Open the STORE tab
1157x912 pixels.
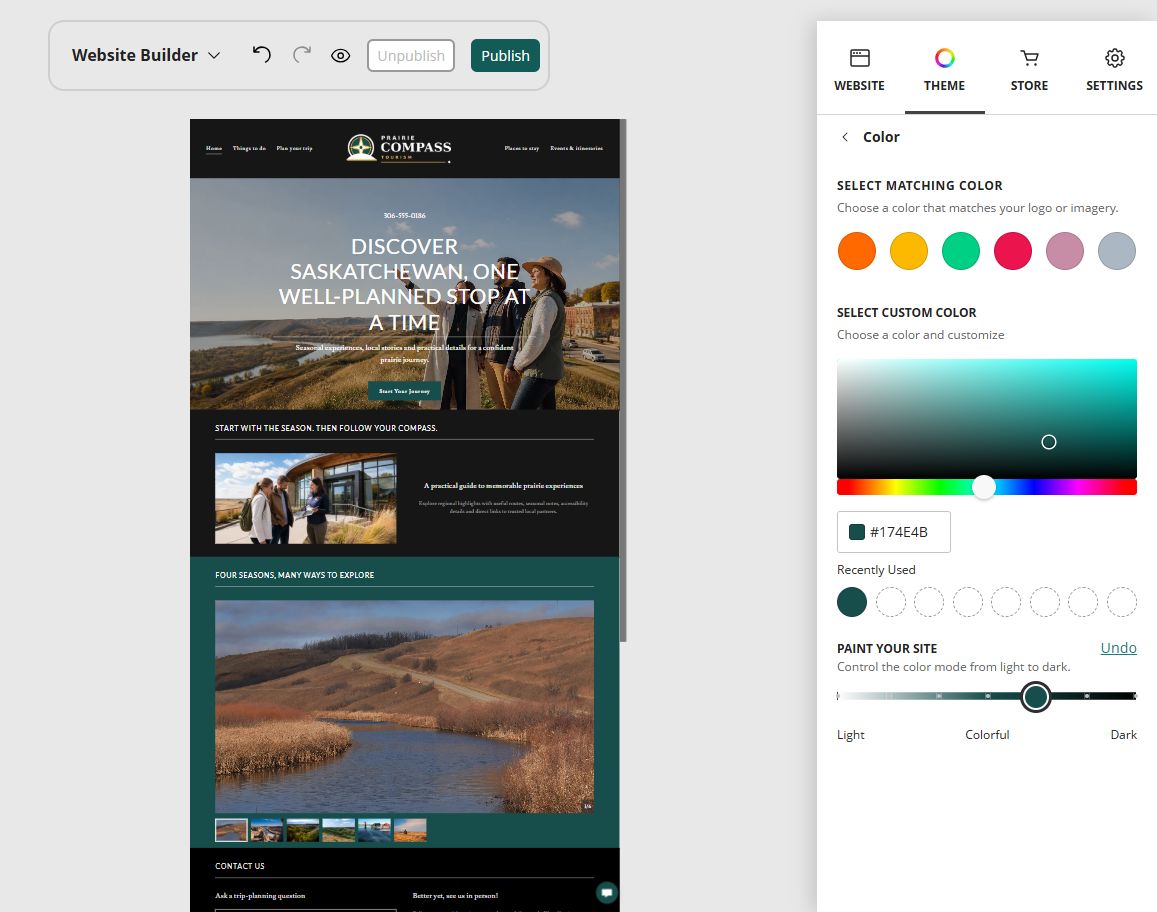coord(1029,70)
